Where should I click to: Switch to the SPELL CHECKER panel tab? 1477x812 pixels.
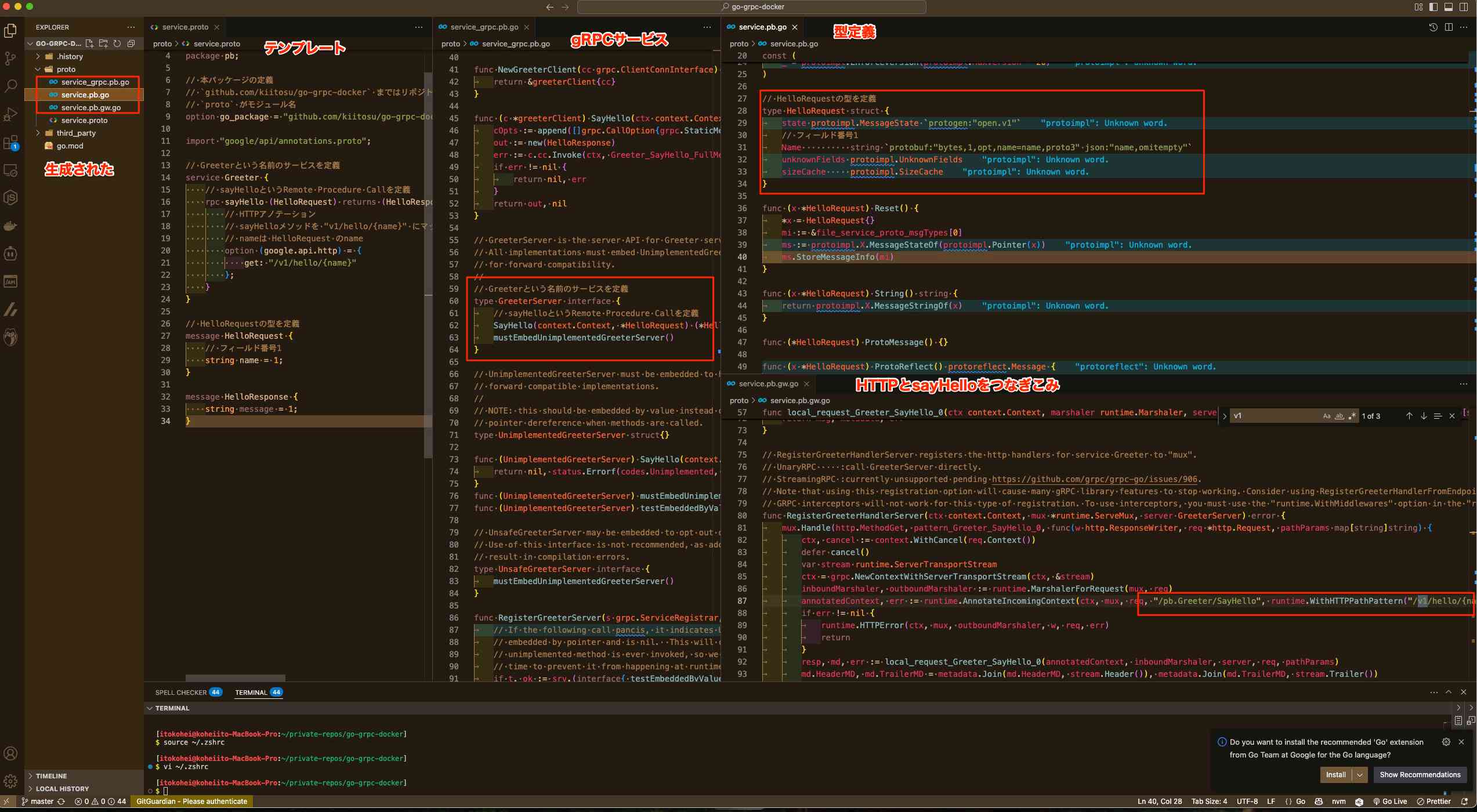coord(180,693)
